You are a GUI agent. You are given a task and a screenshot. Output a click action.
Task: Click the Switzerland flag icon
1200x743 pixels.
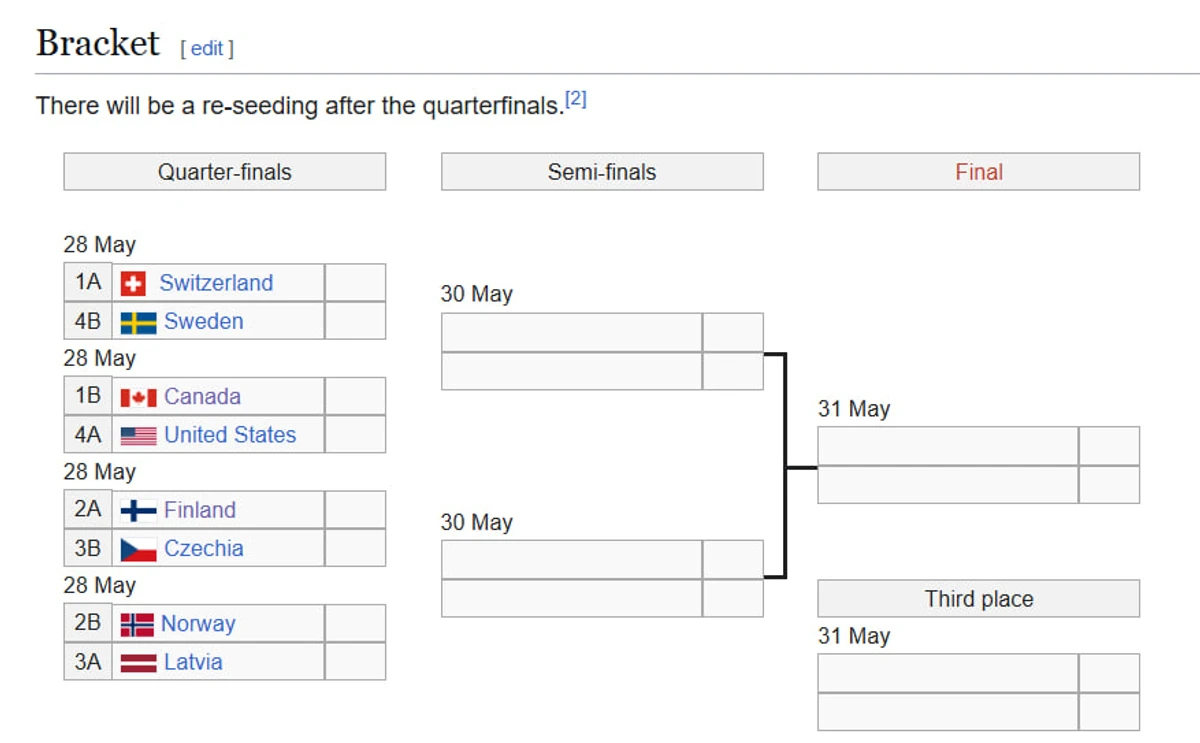[x=133, y=284]
